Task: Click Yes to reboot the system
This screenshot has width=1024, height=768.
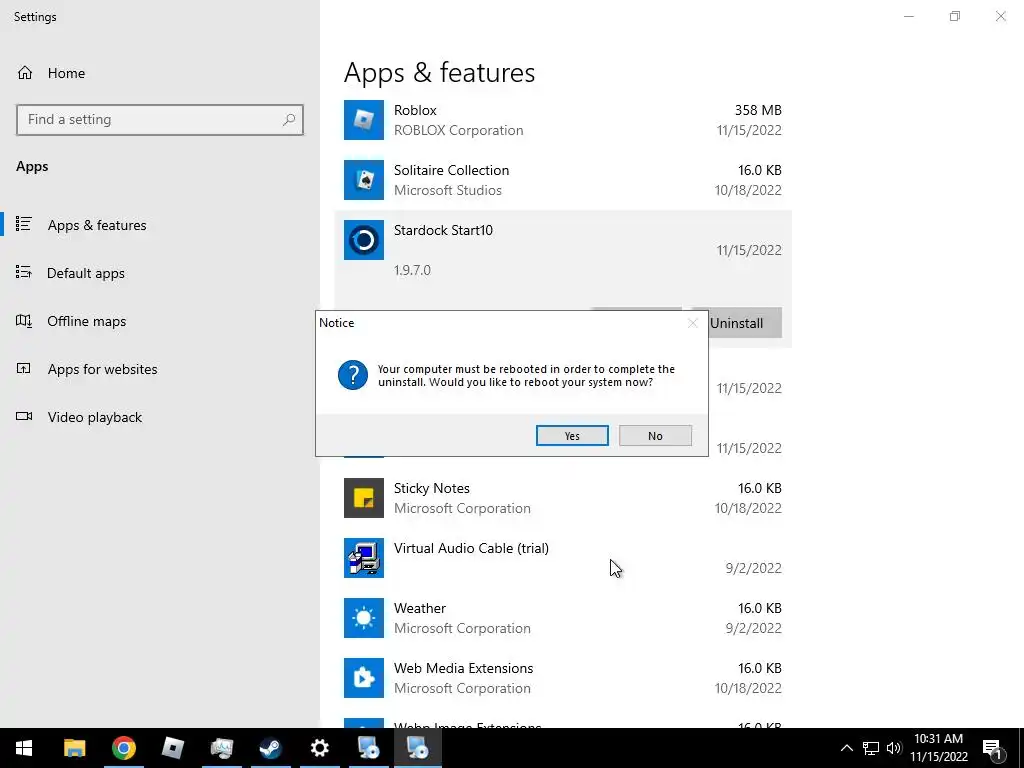Action: tap(572, 436)
